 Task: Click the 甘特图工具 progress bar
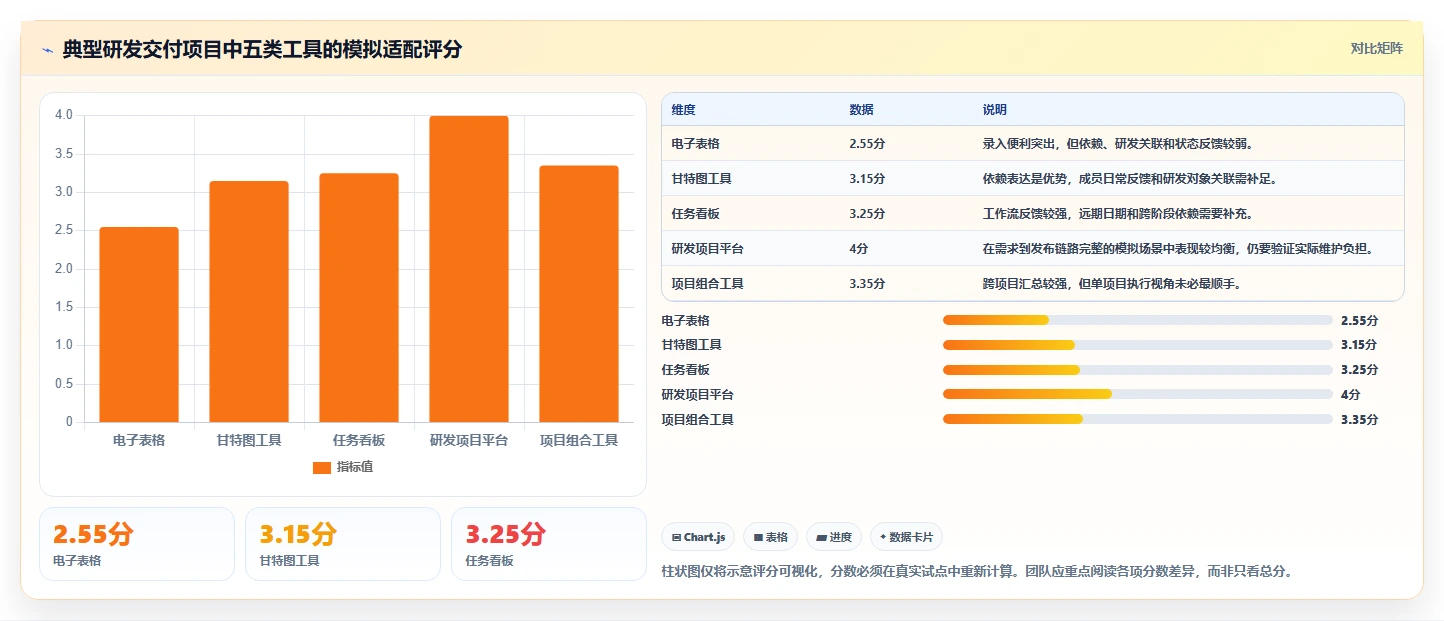pos(1137,345)
